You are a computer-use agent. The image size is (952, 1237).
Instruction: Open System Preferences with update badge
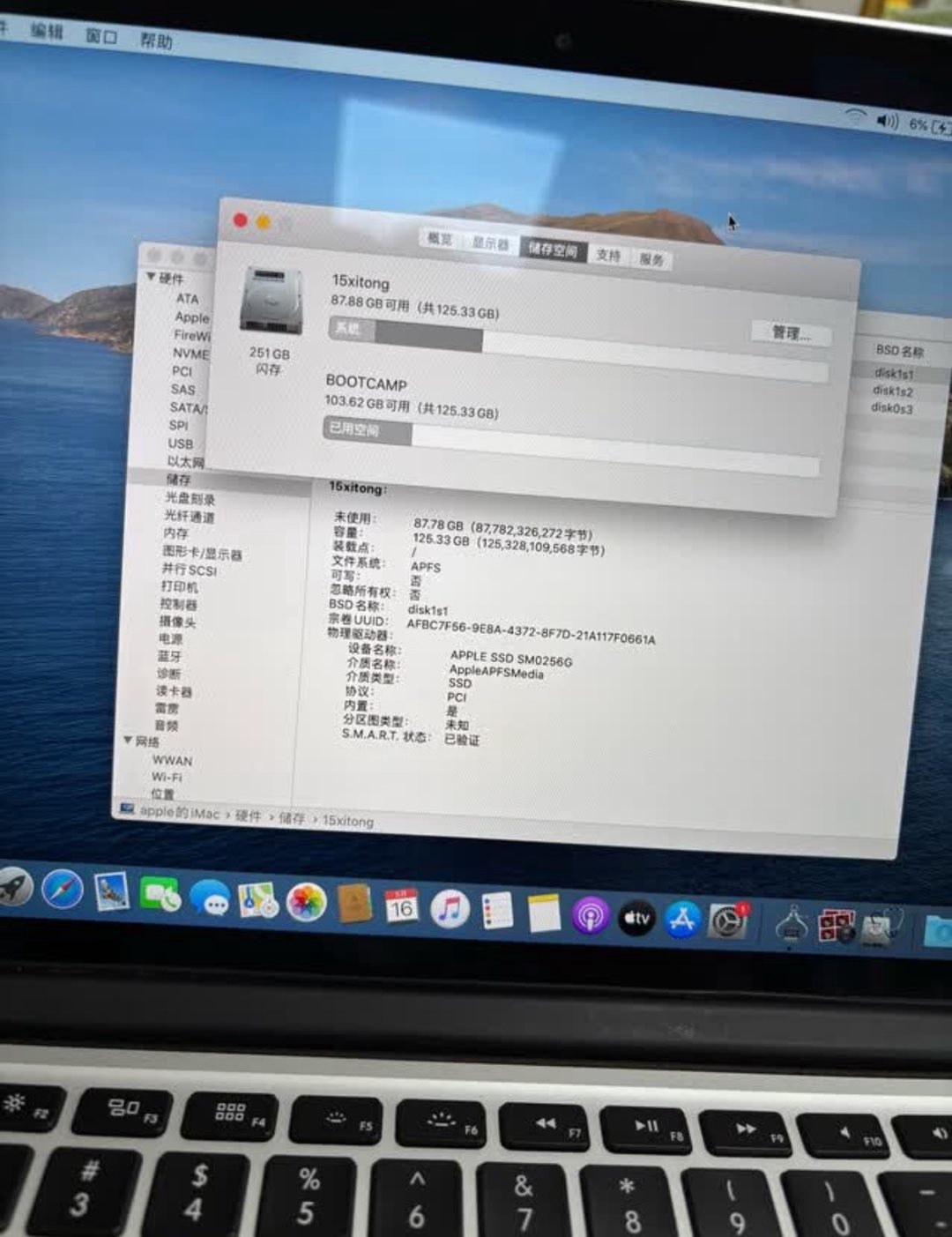click(x=728, y=922)
